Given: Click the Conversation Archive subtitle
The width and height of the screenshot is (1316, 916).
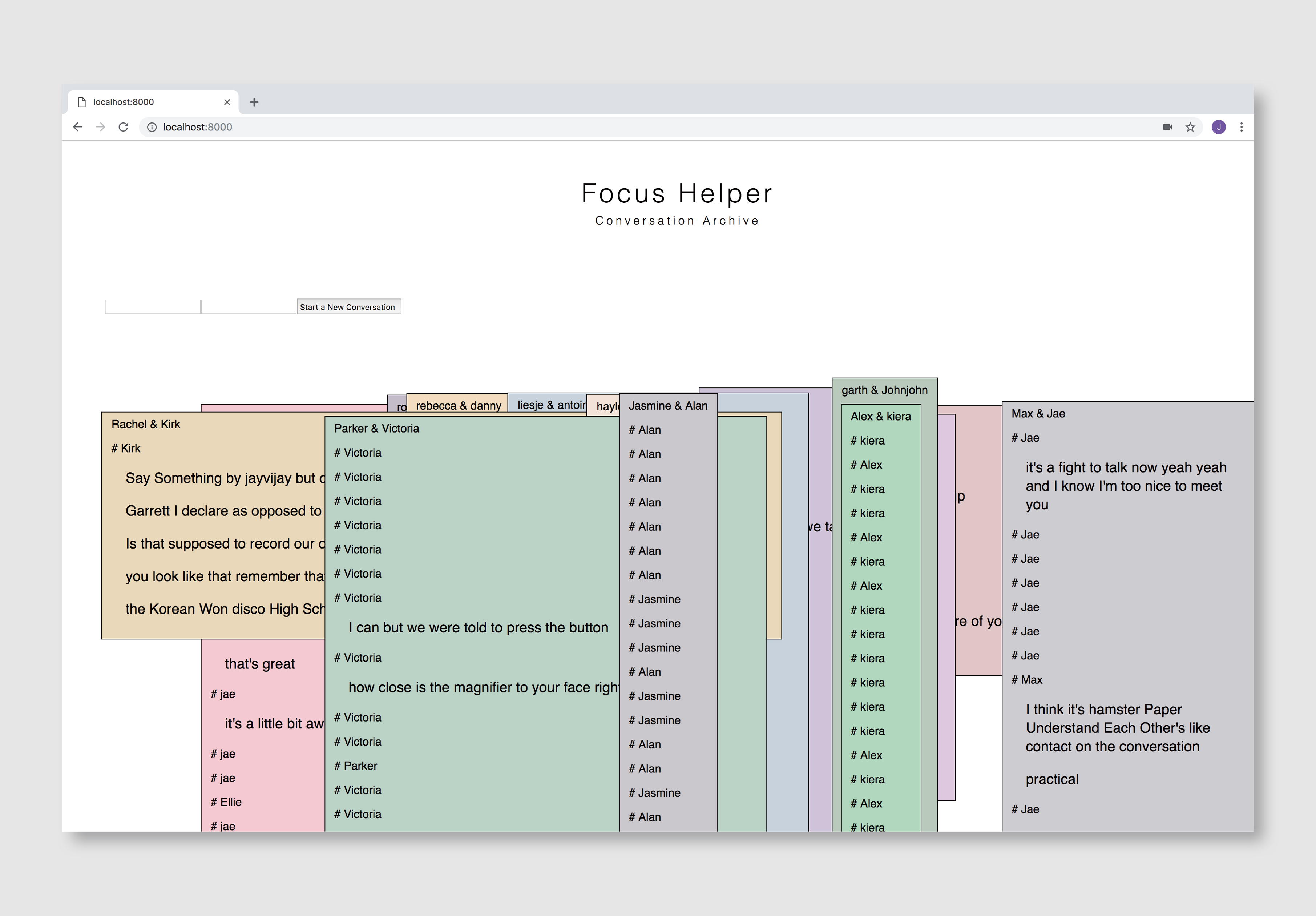Looking at the screenshot, I should point(677,220).
